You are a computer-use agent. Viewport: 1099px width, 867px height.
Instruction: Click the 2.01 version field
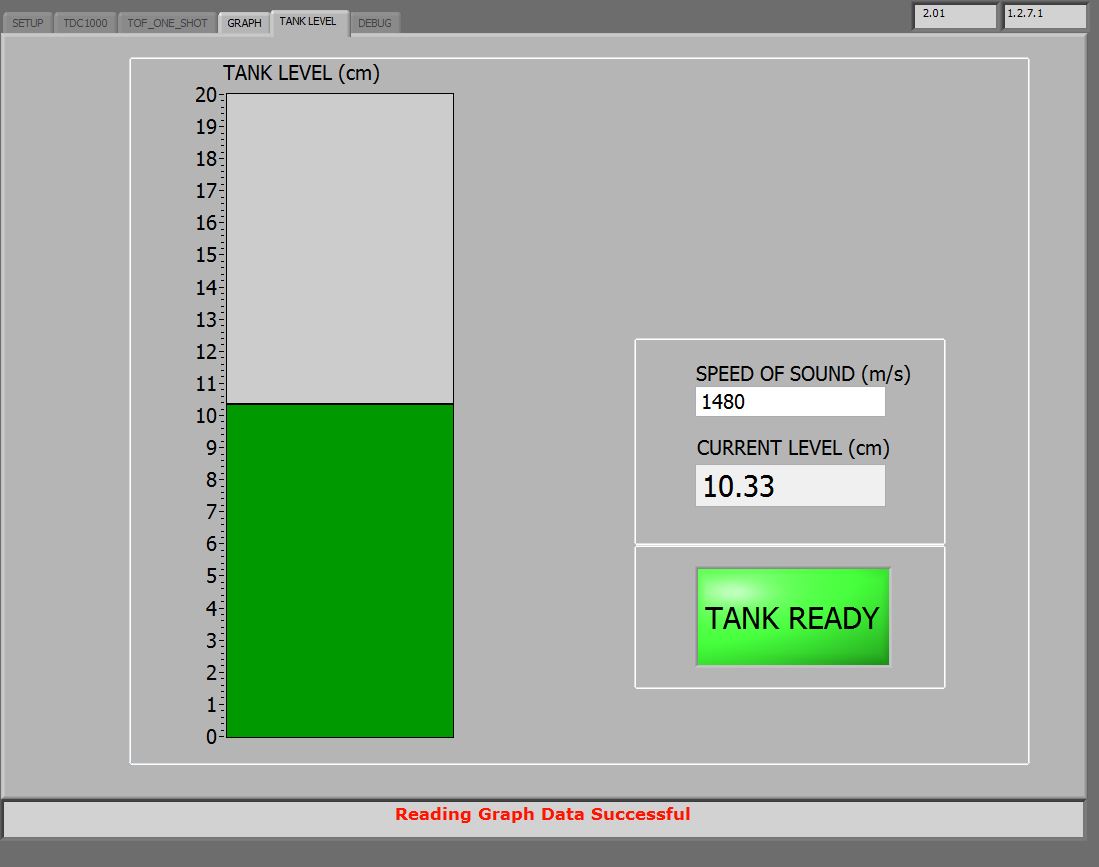coord(955,15)
